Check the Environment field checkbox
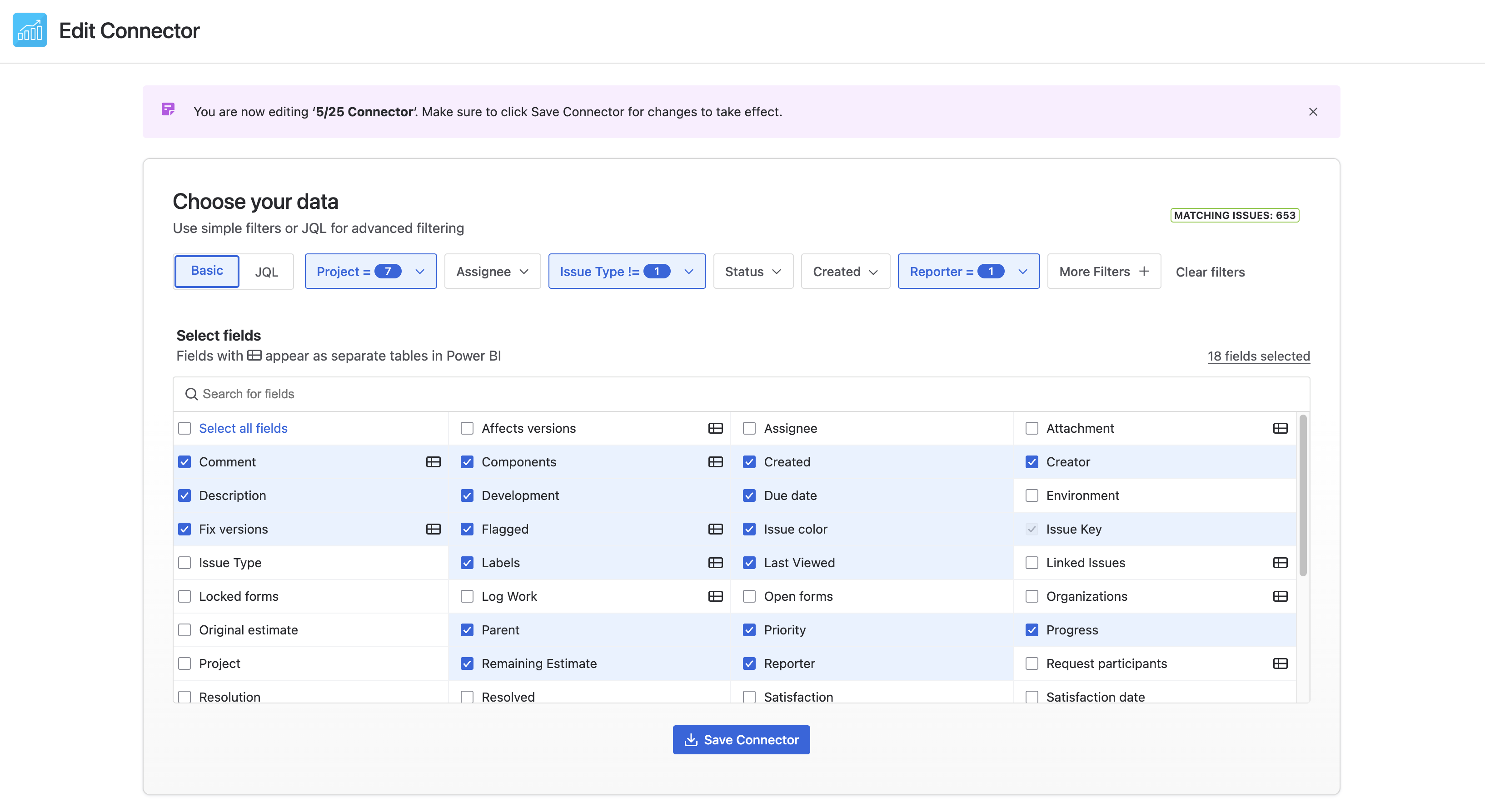The height and width of the screenshot is (812, 1485). coord(1032,495)
